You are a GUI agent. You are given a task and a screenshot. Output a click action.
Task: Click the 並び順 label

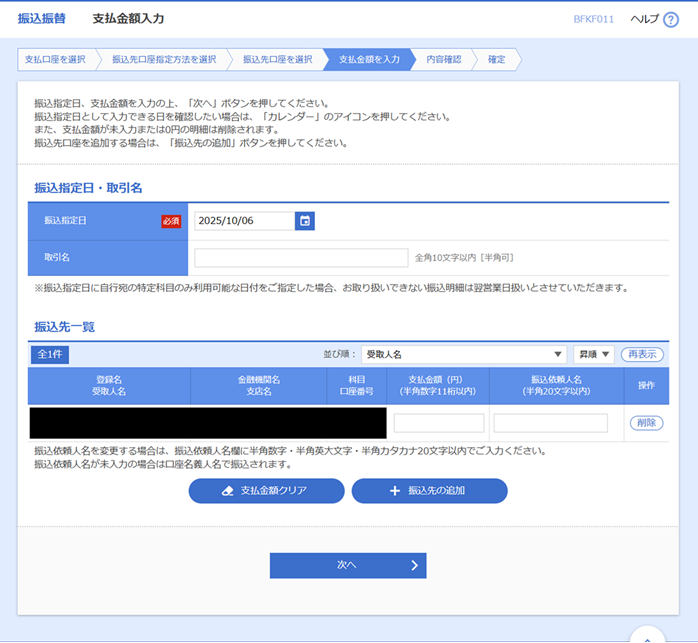tap(340, 354)
